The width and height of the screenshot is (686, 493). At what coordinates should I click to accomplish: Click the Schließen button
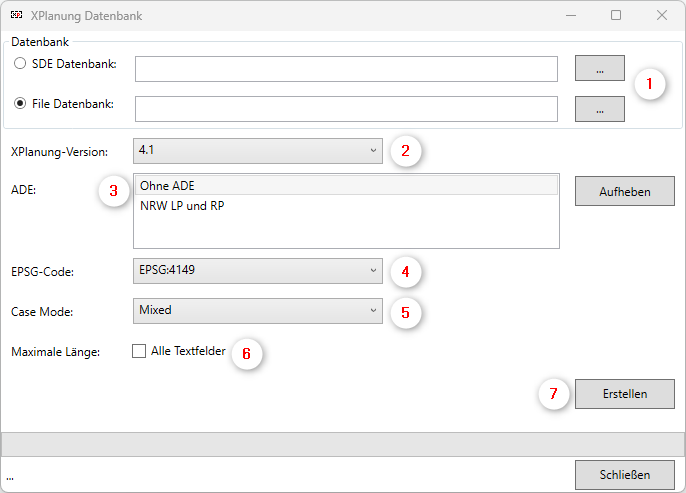coord(624,474)
